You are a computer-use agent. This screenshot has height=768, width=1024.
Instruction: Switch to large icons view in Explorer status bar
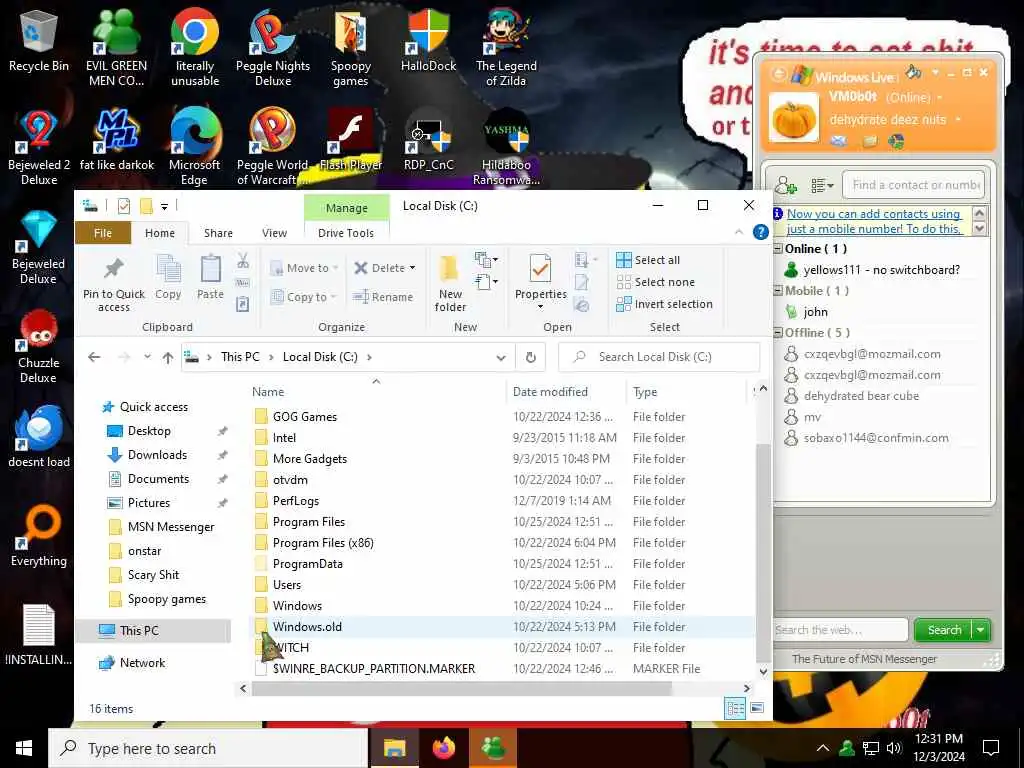coord(757,708)
